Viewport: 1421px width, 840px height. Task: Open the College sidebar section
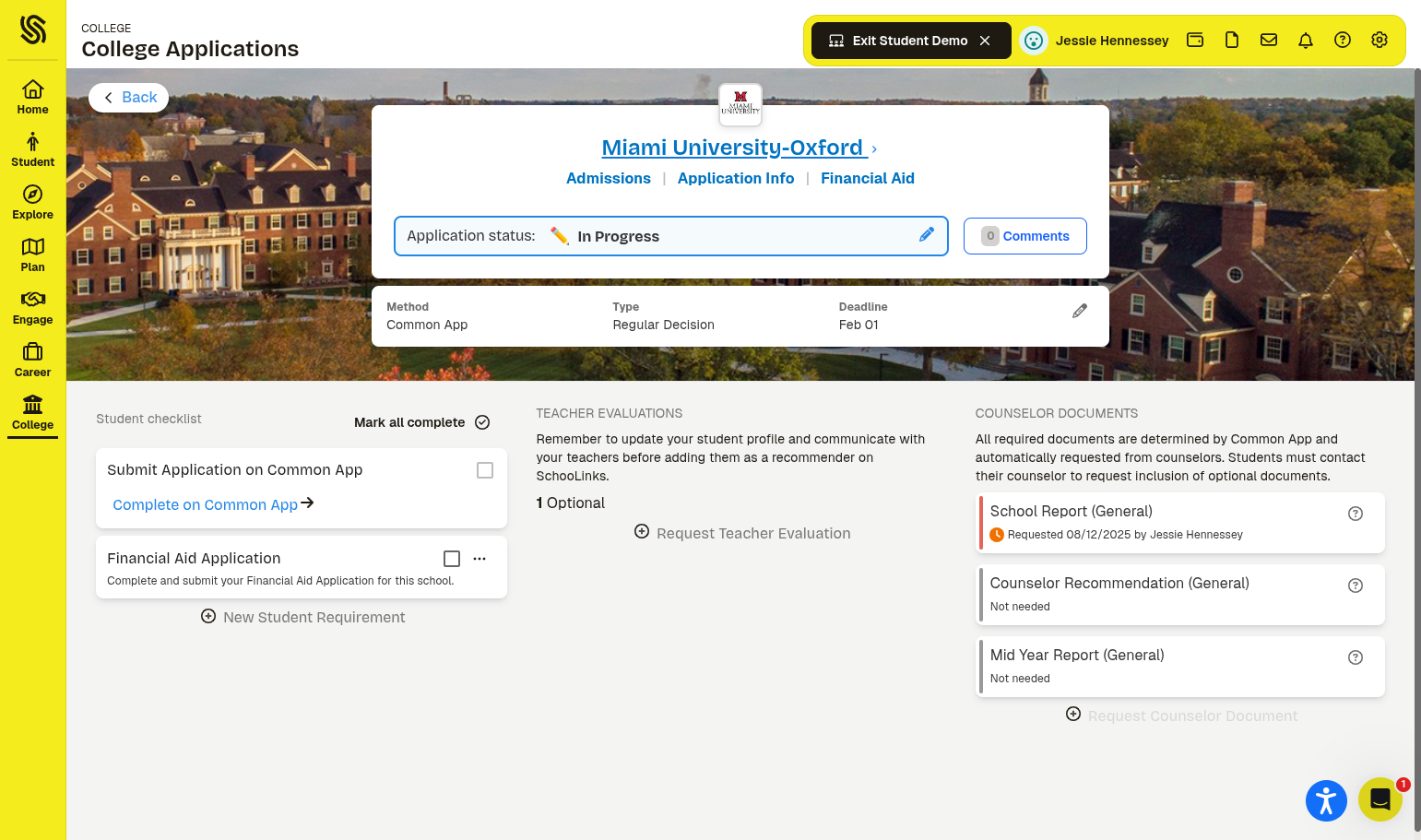[x=32, y=412]
